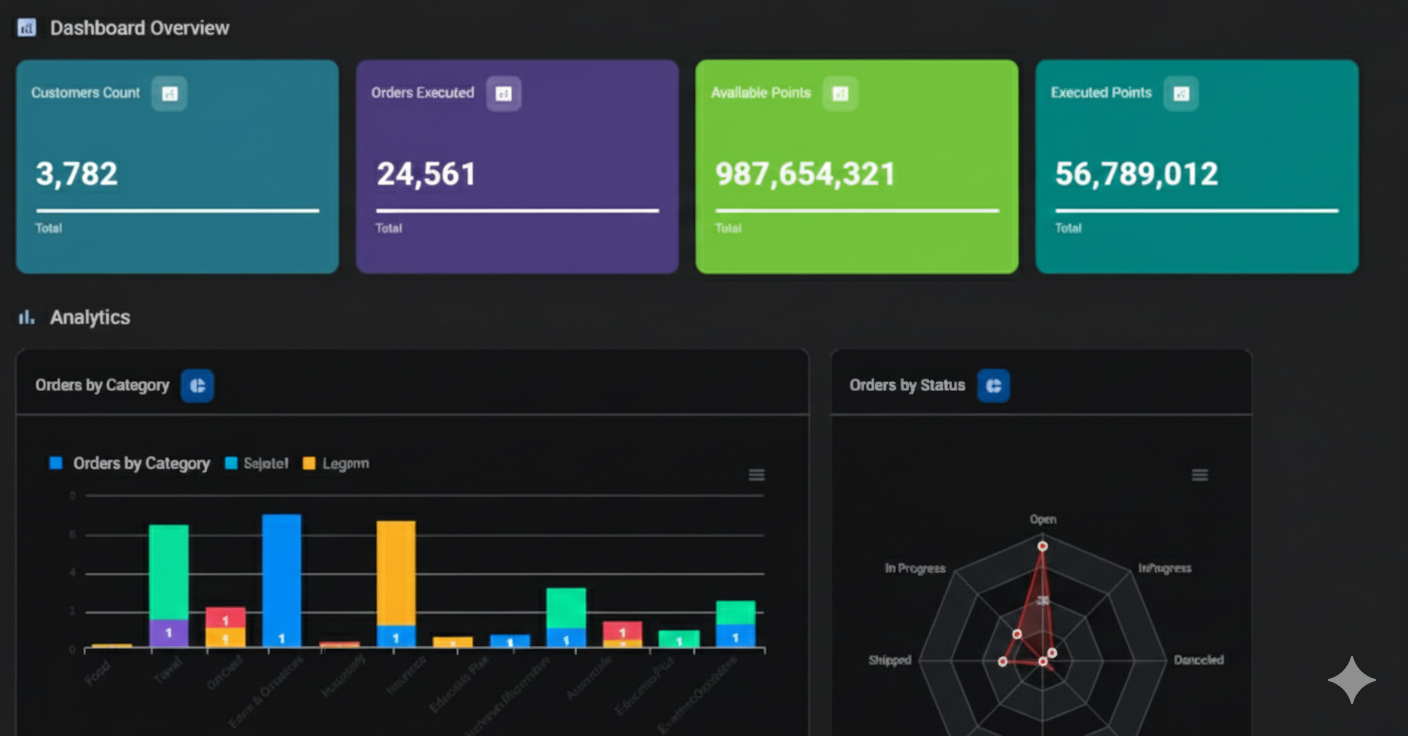Select the Open axis label on radar chart

[x=1043, y=519]
